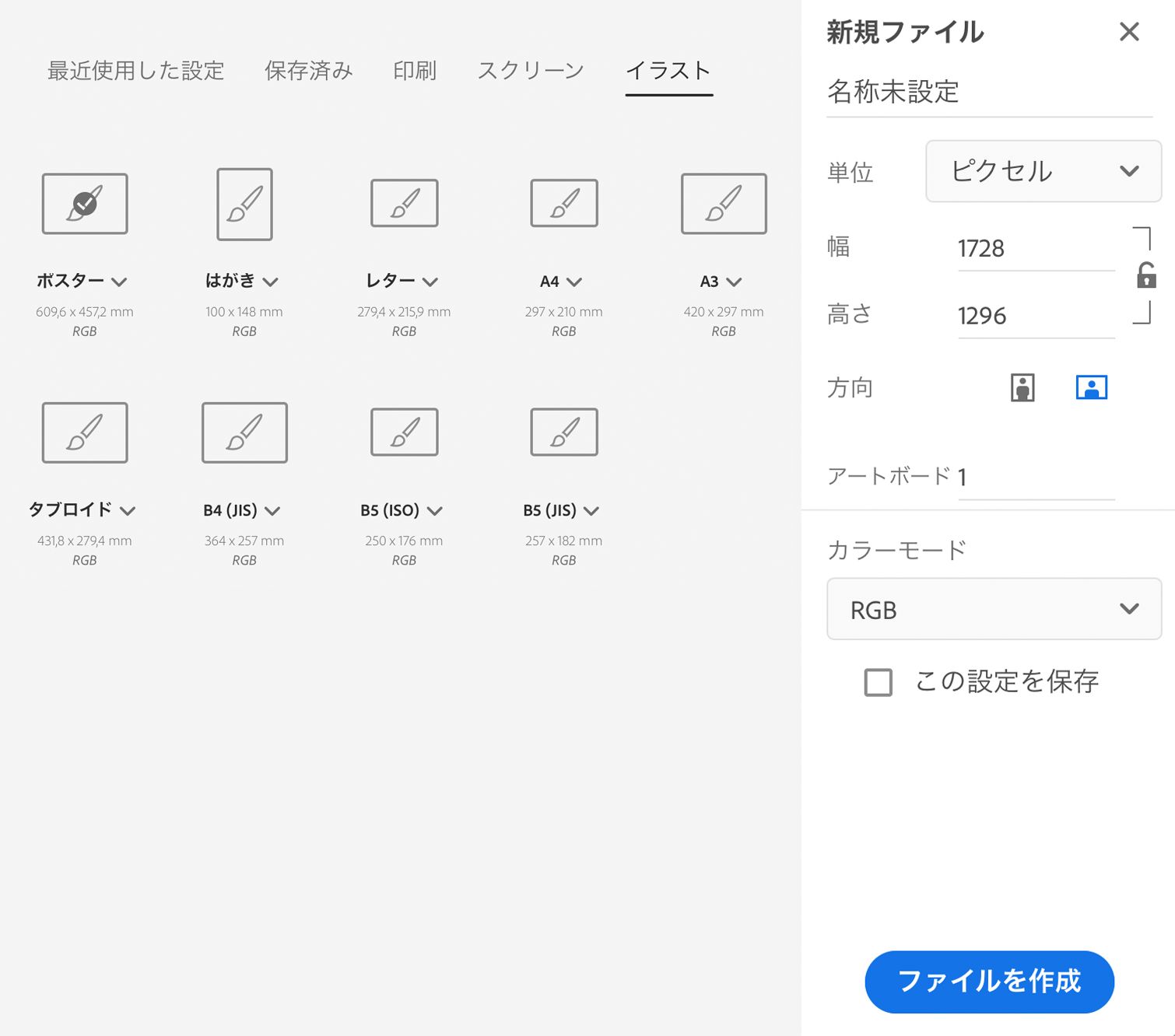The width and height of the screenshot is (1175, 1036).
Task: Select the A4 preset icon
Action: click(x=563, y=204)
